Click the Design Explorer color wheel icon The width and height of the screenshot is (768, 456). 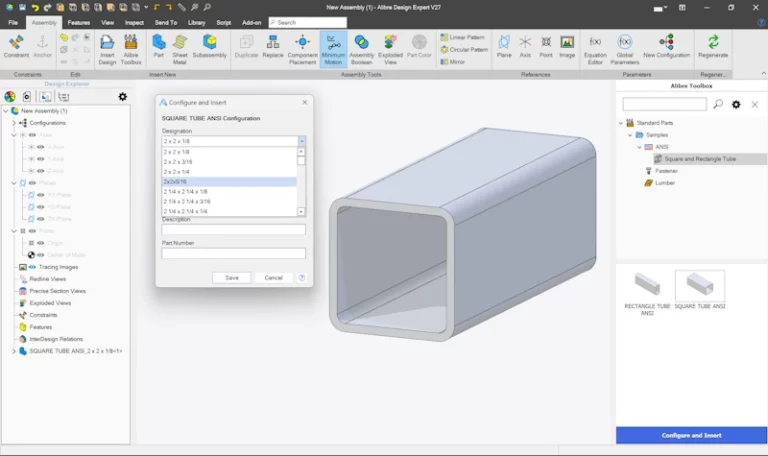point(10,97)
